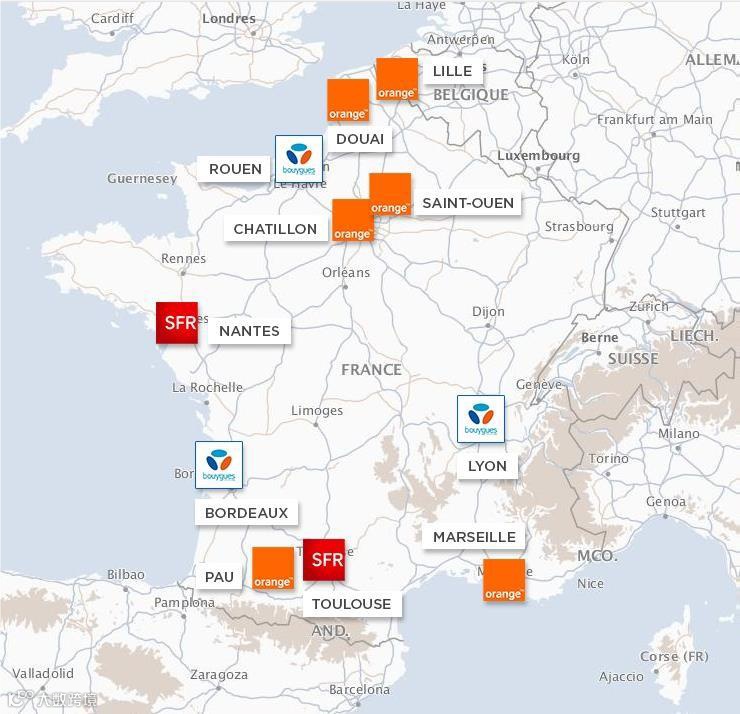Open the LYON city label
Image resolution: width=740 pixels, height=714 pixels.
pos(488,466)
